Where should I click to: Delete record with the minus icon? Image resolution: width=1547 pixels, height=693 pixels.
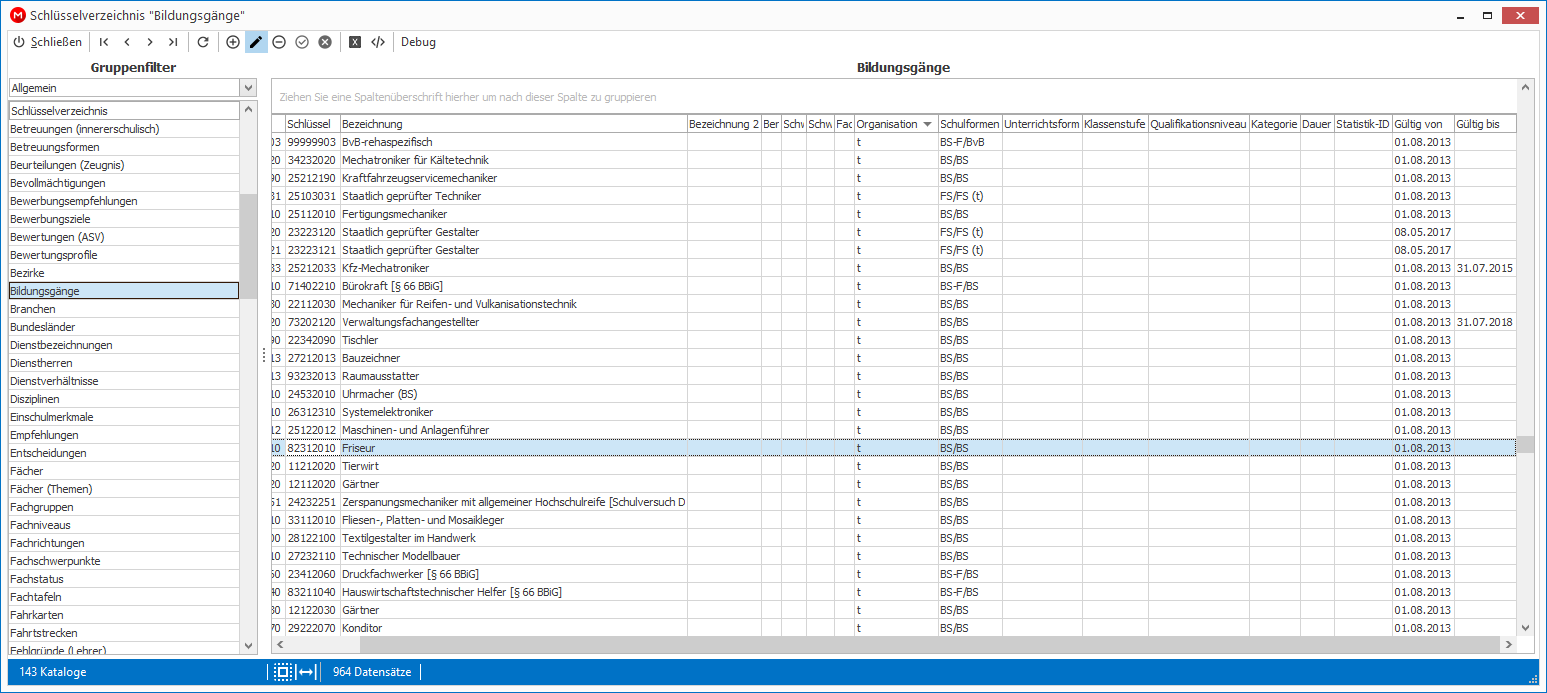click(279, 42)
